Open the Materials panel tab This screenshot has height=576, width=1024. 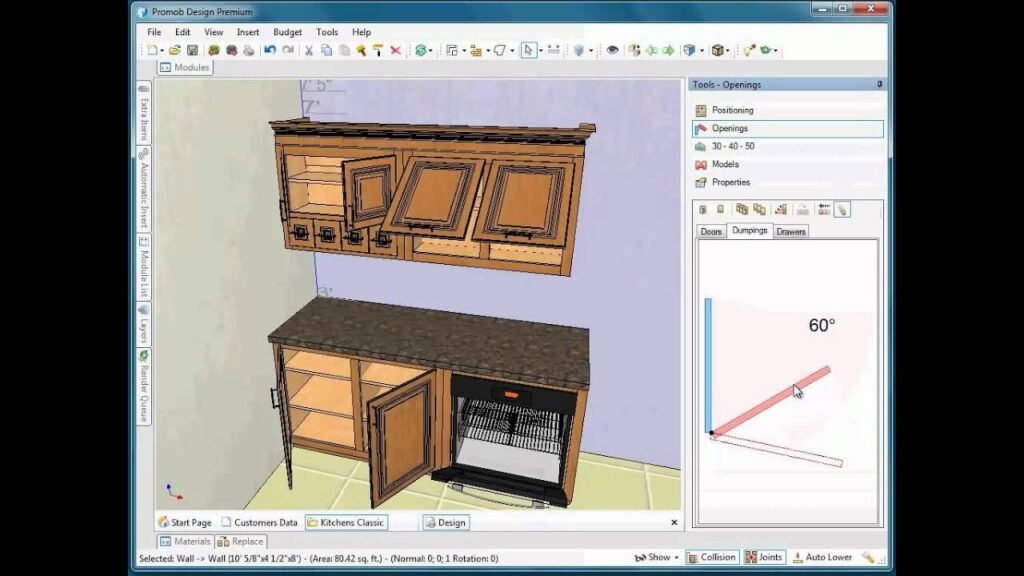tap(185, 541)
